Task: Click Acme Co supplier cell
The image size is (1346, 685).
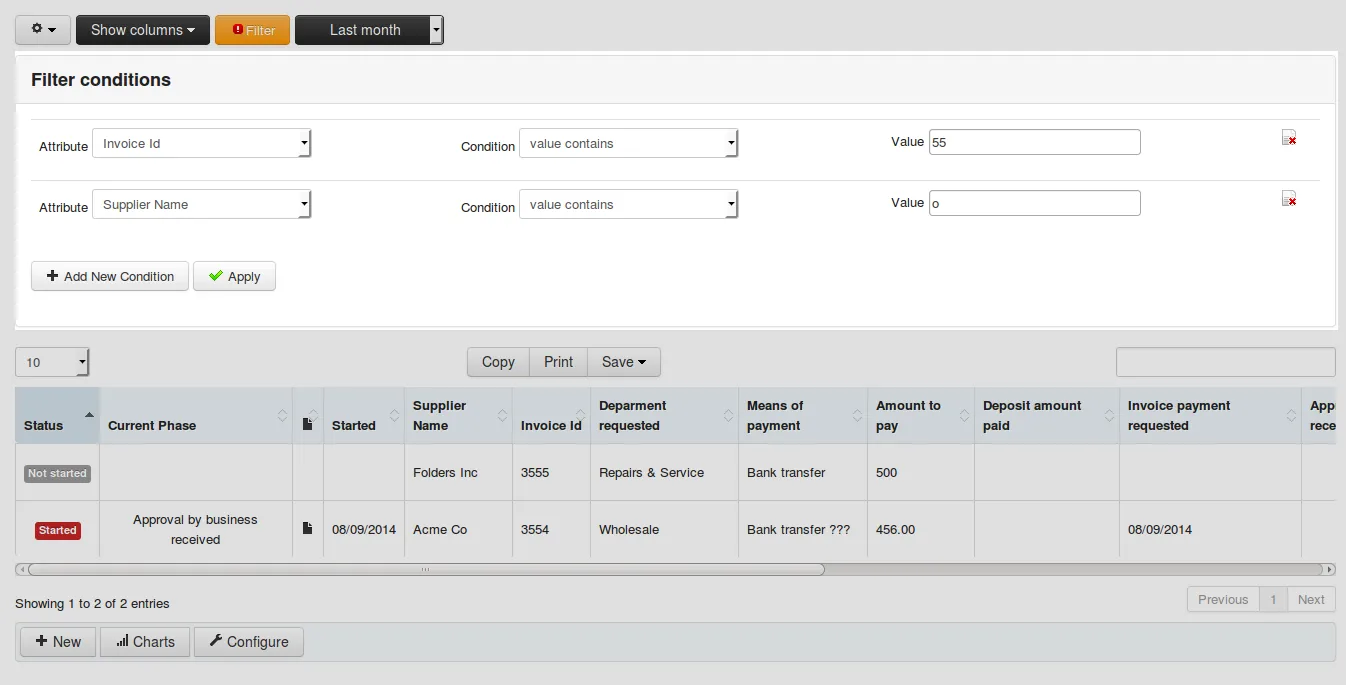Action: (x=459, y=530)
